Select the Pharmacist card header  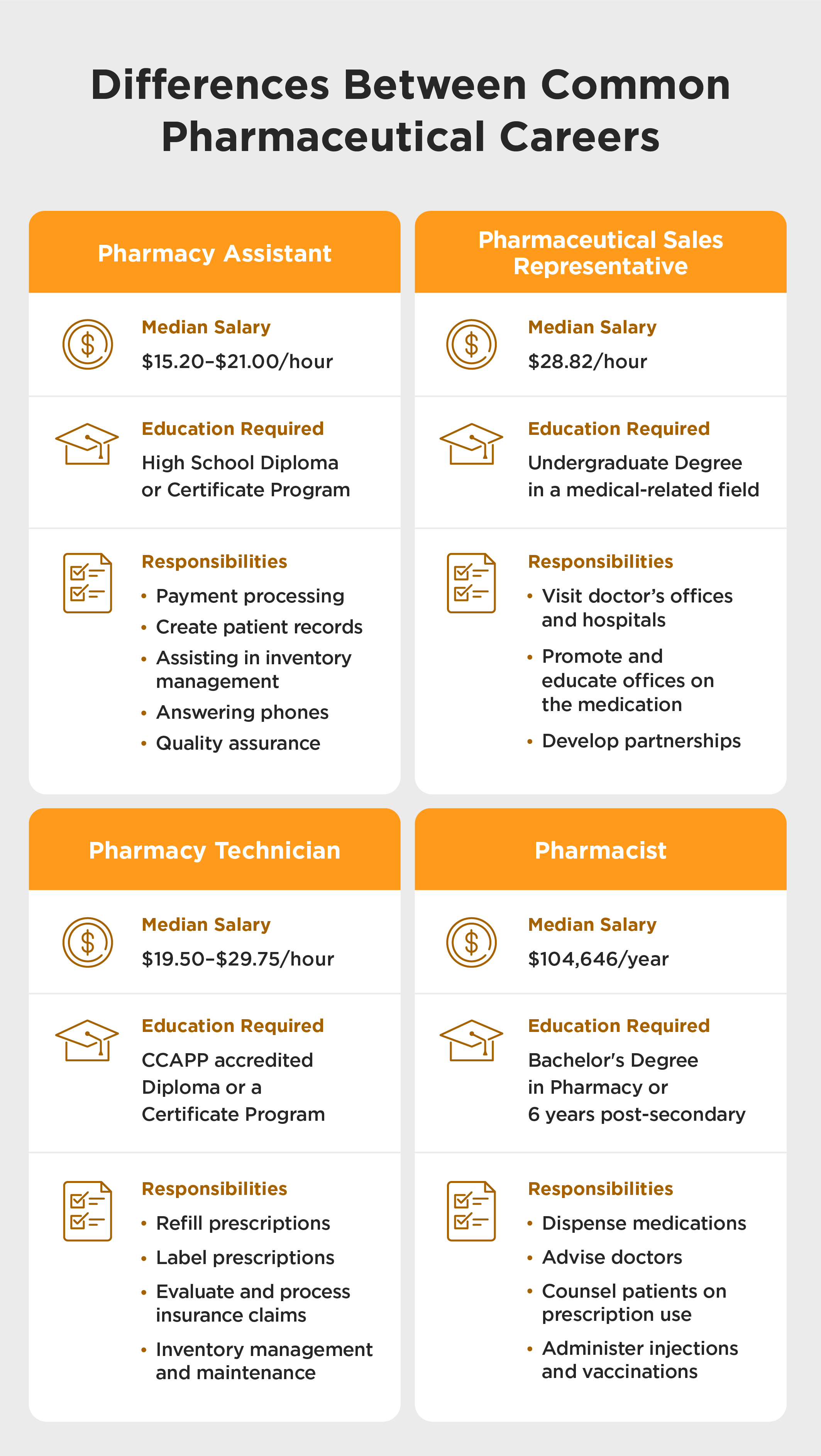click(x=601, y=850)
